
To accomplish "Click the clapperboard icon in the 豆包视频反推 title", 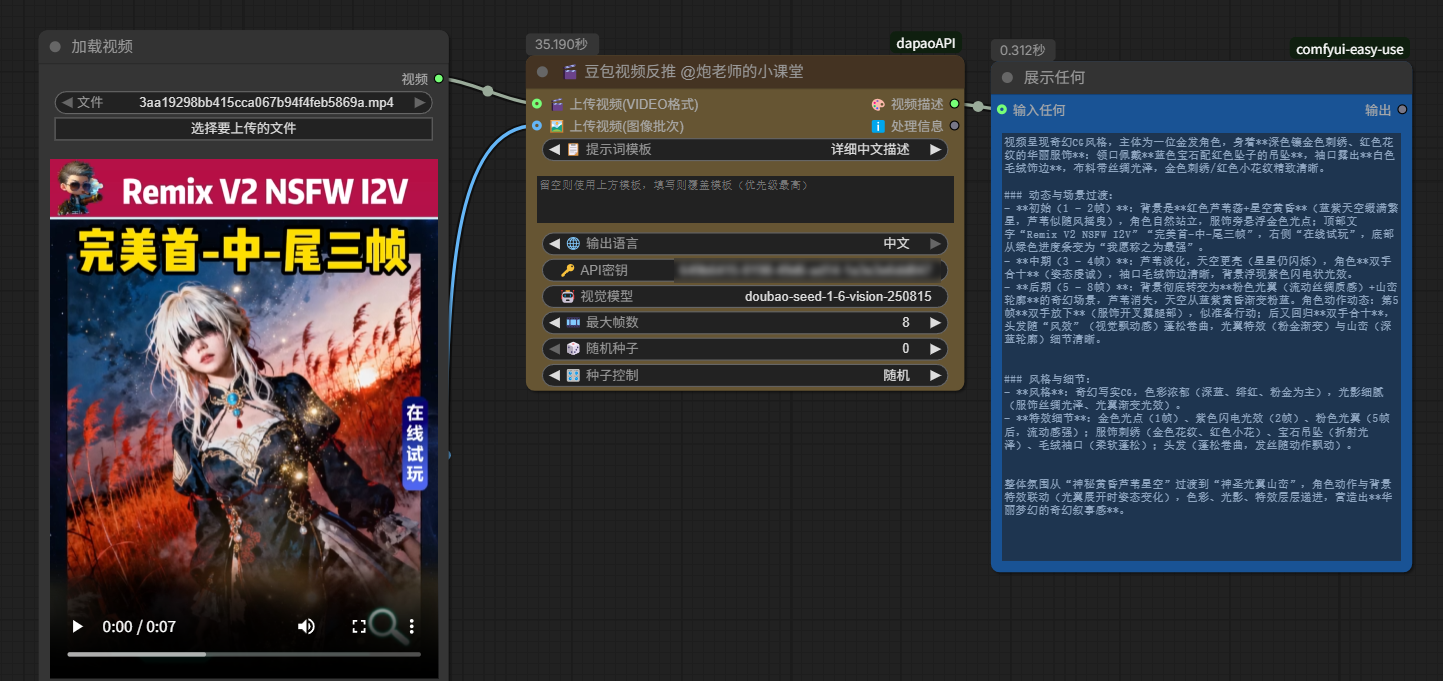I will 571,72.
